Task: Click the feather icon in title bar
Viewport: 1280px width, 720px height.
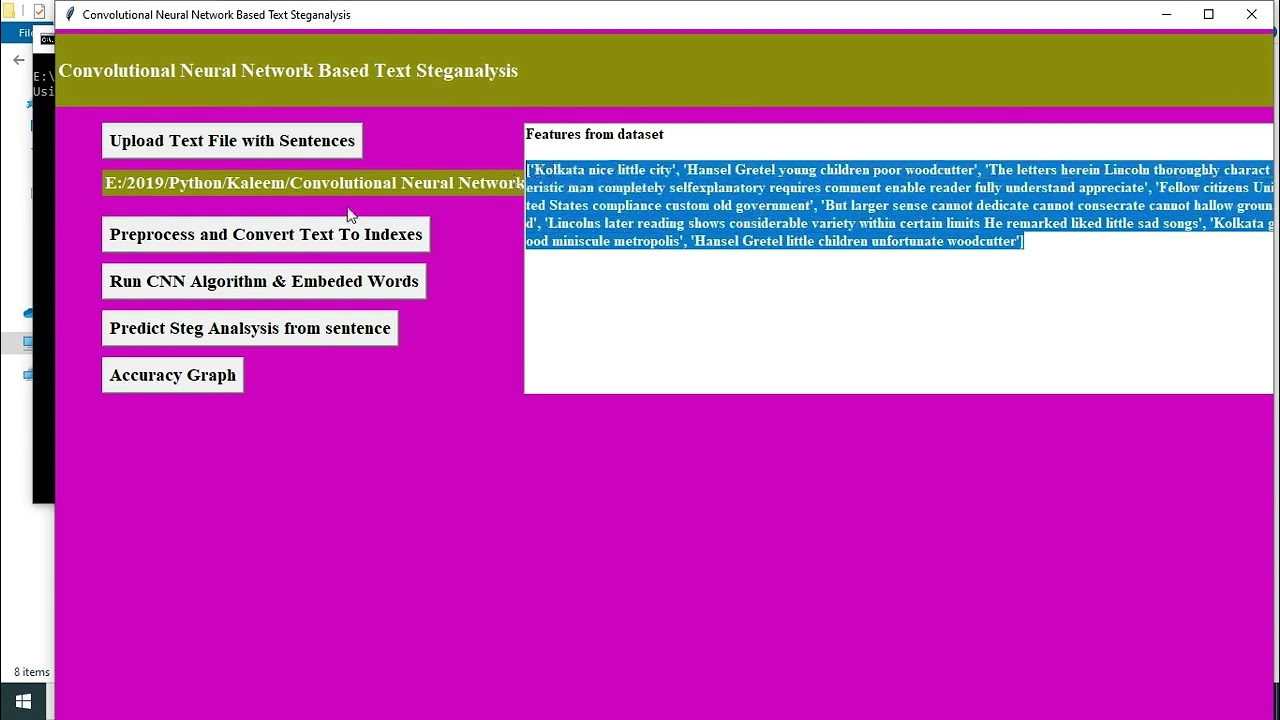Action: click(x=70, y=14)
